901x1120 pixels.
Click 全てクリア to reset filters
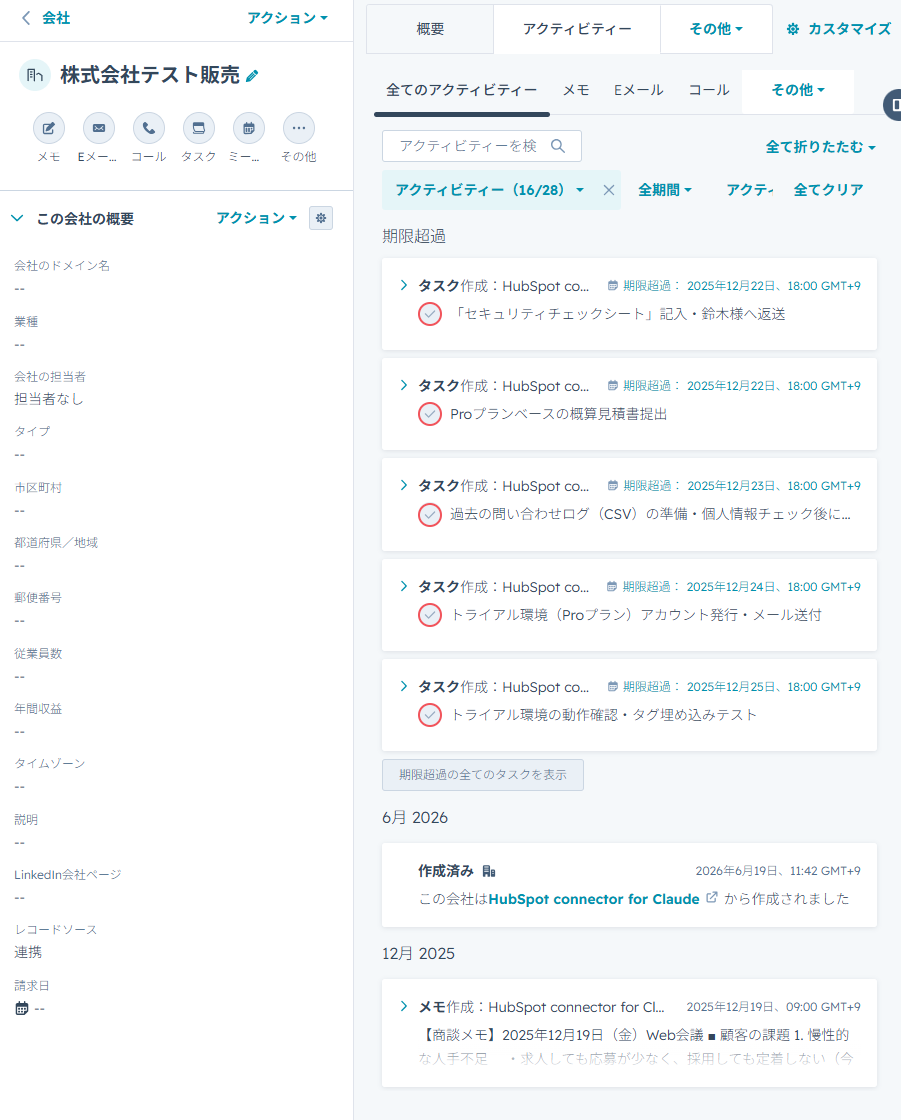point(828,190)
